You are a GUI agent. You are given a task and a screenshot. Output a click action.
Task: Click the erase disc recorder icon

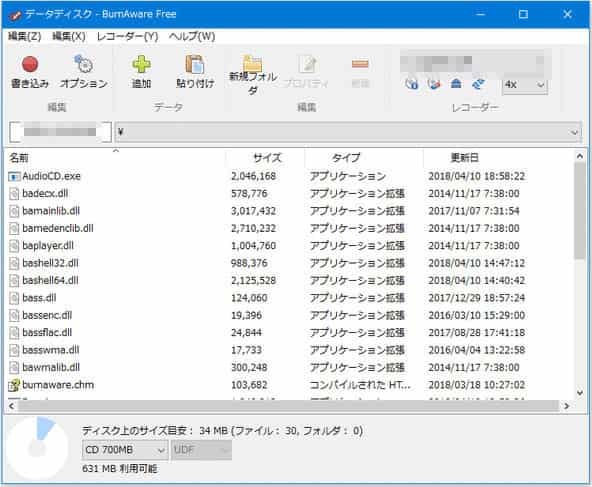pos(434,84)
